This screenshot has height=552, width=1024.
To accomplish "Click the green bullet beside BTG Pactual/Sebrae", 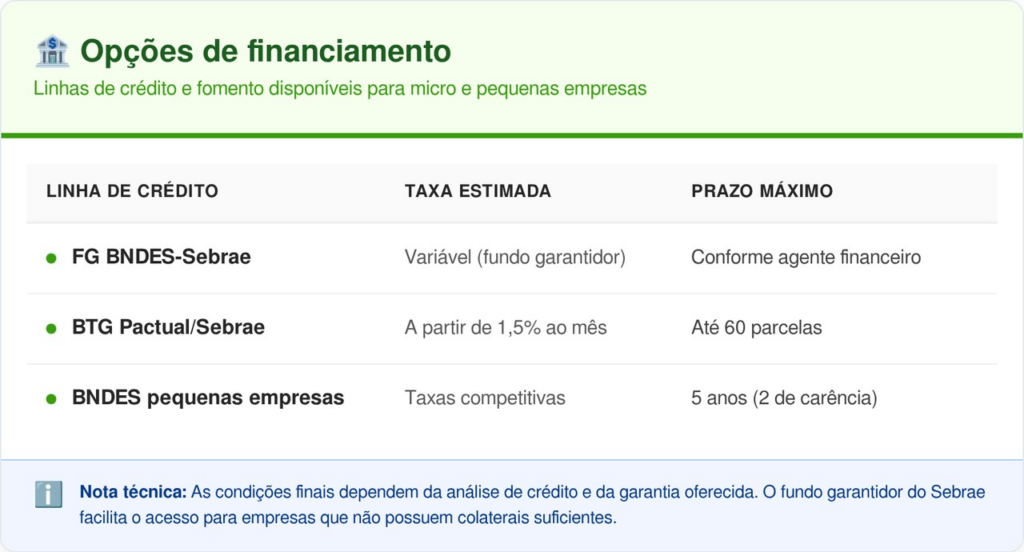I will (51, 328).
